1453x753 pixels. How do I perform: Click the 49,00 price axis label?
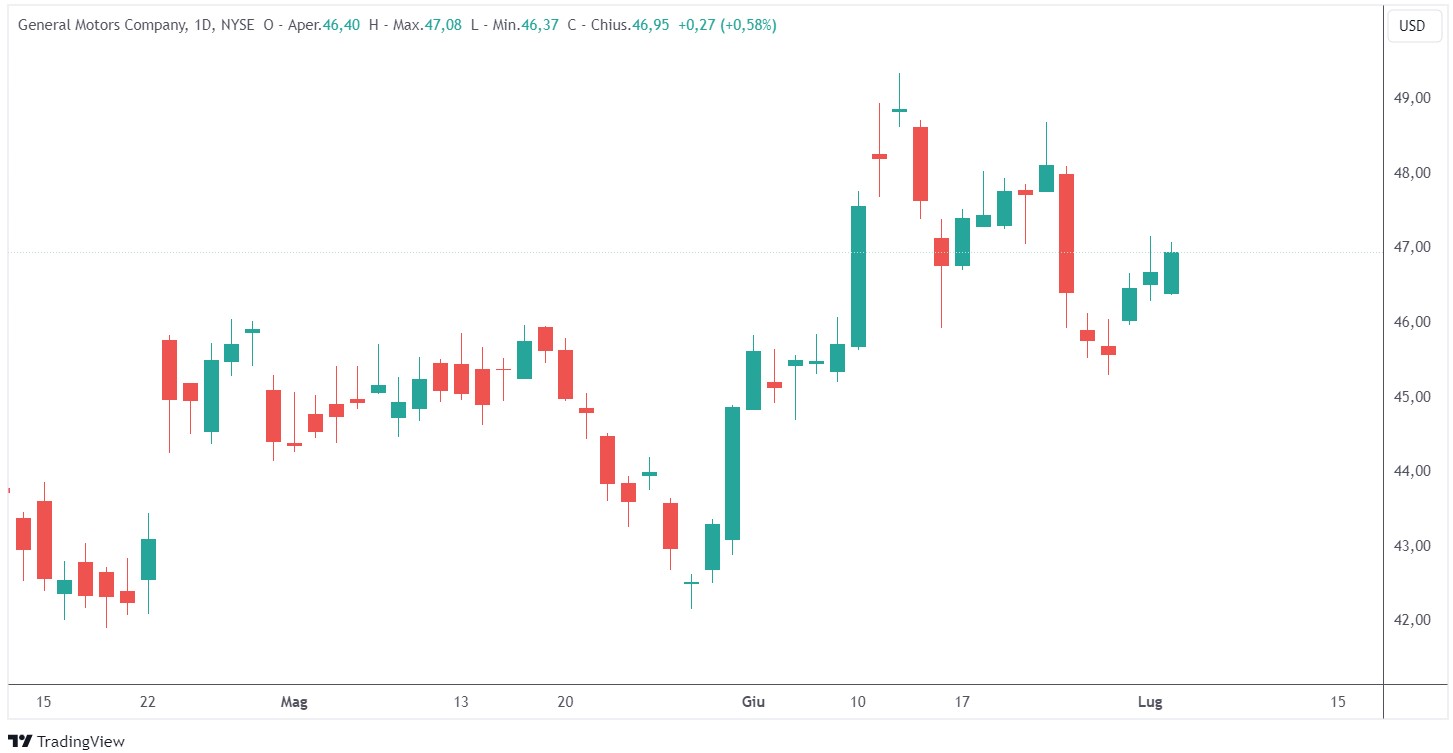click(1410, 98)
